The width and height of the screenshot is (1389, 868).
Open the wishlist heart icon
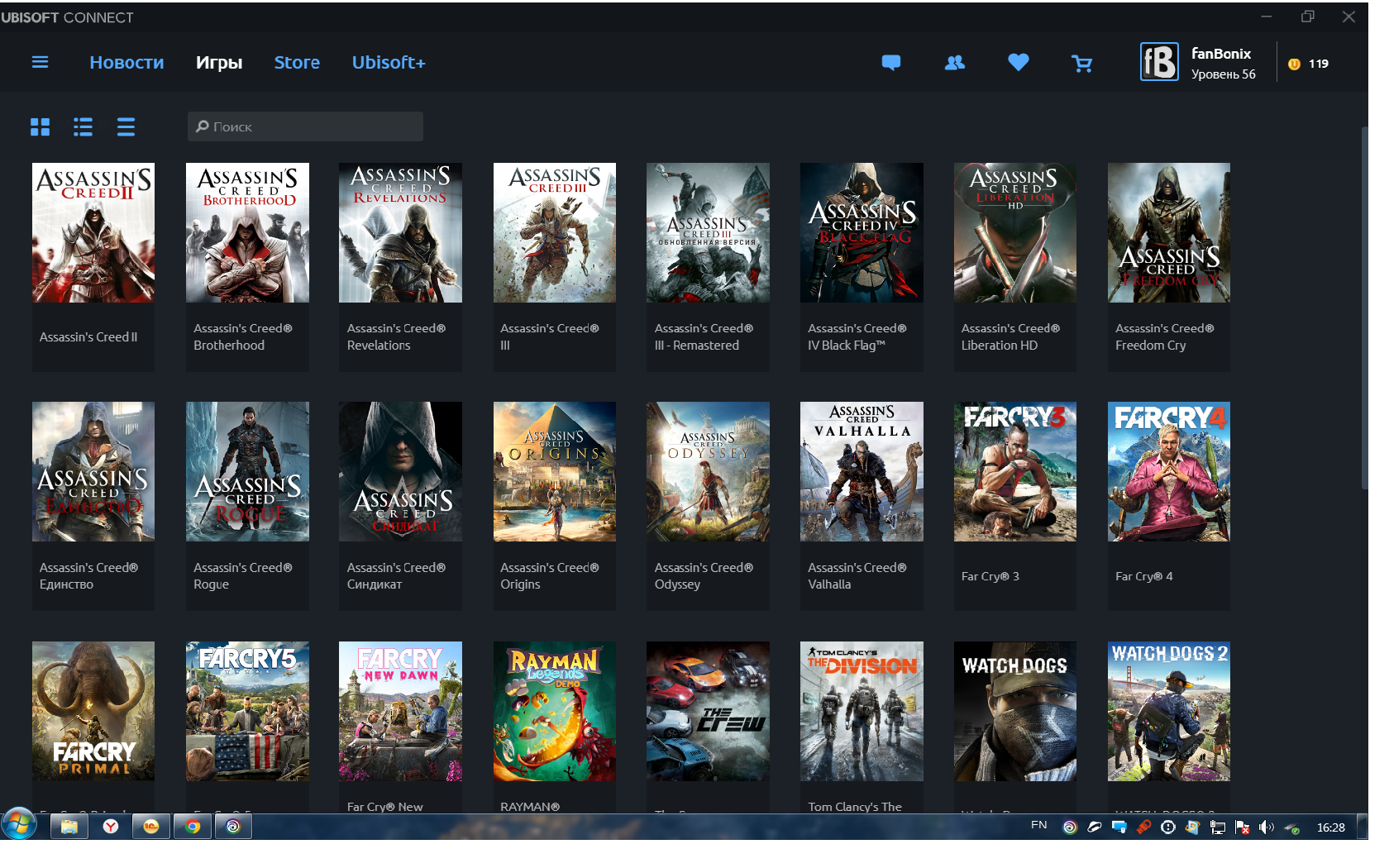1019,62
